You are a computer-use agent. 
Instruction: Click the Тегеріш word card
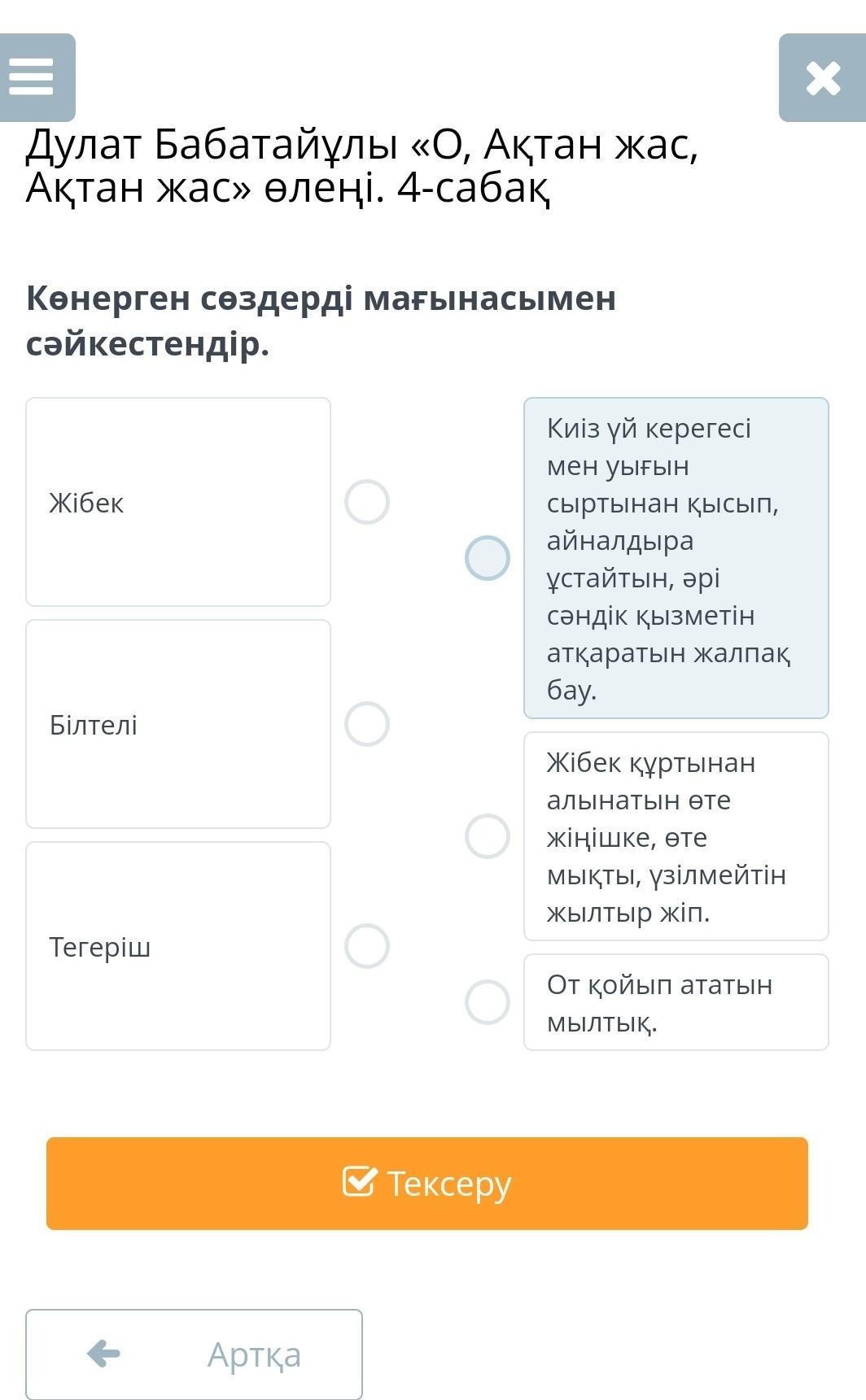[x=177, y=946]
